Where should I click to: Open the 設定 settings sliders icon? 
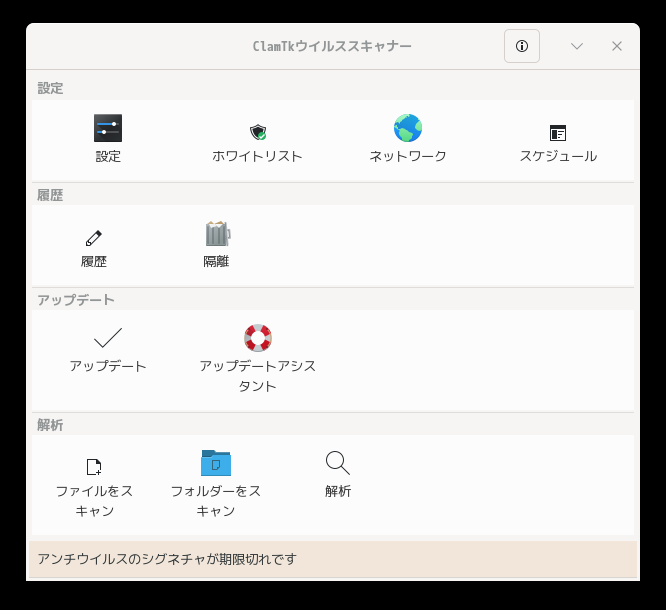[108, 128]
